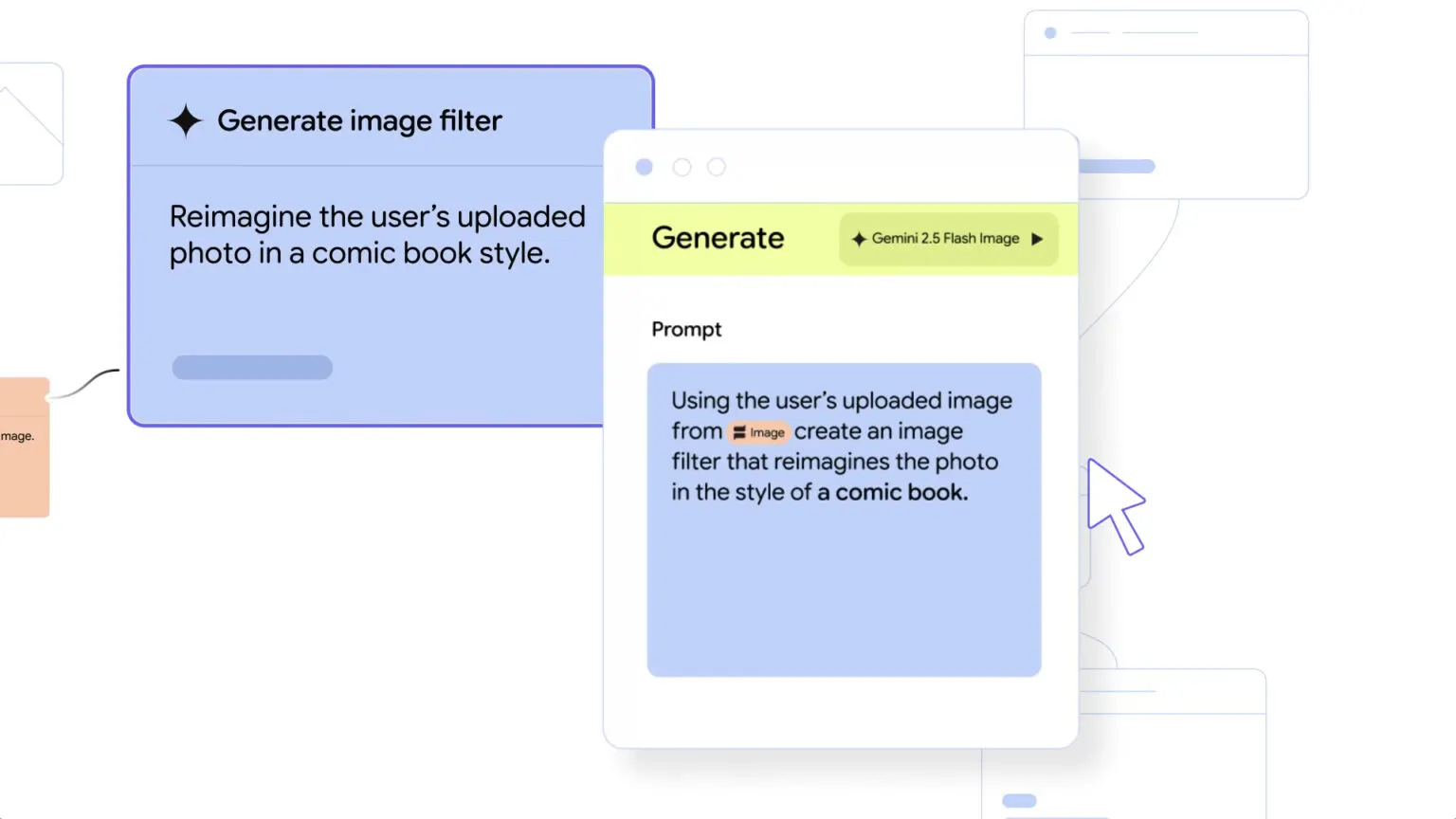The image size is (1456, 819).
Task: Click the Prompt label above the text box
Action: click(x=686, y=329)
